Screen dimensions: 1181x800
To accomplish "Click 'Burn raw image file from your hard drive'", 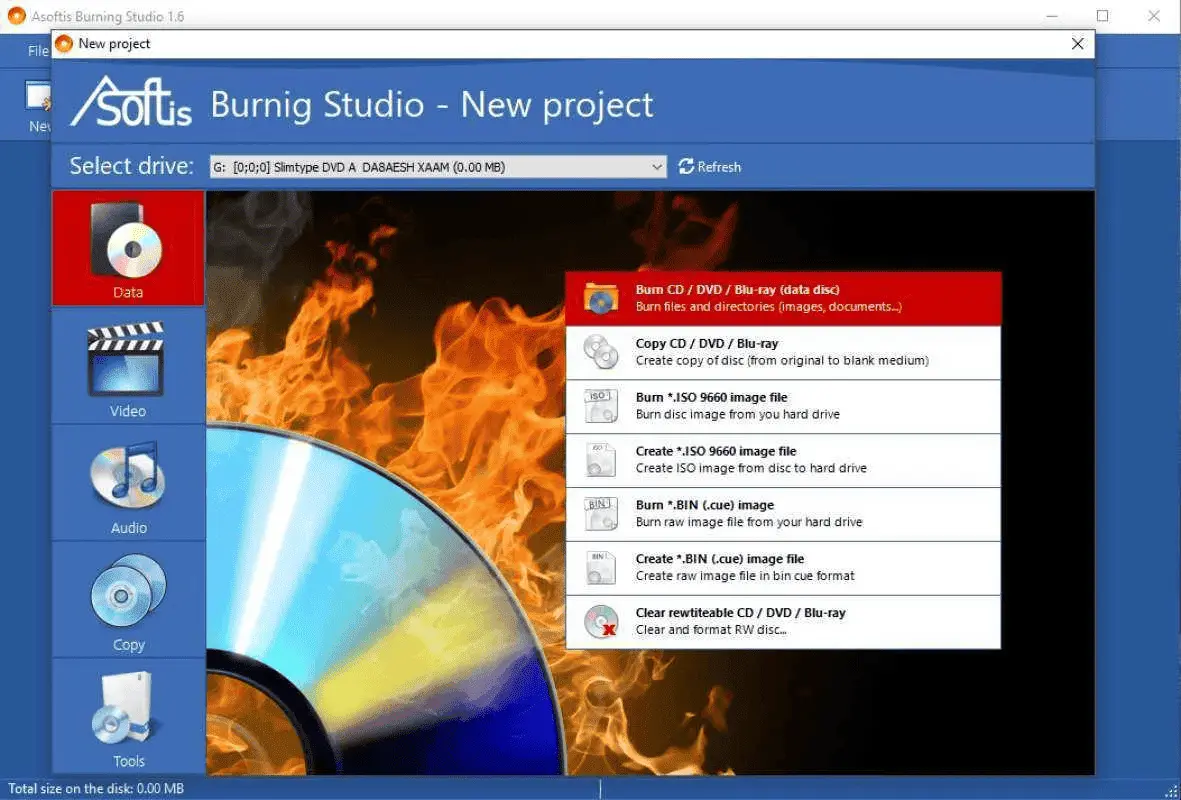I will tap(749, 522).
